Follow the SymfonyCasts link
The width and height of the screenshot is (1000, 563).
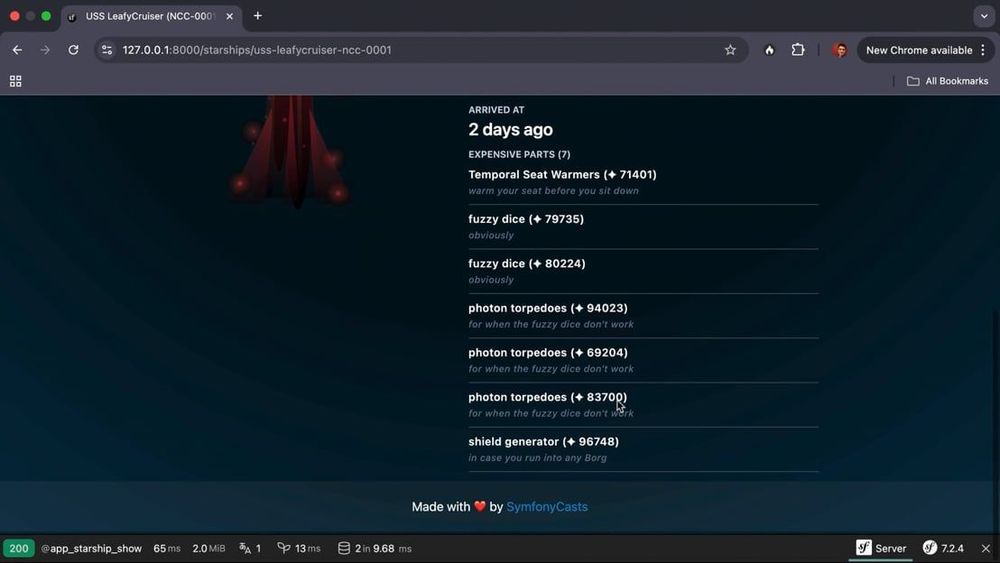click(547, 507)
